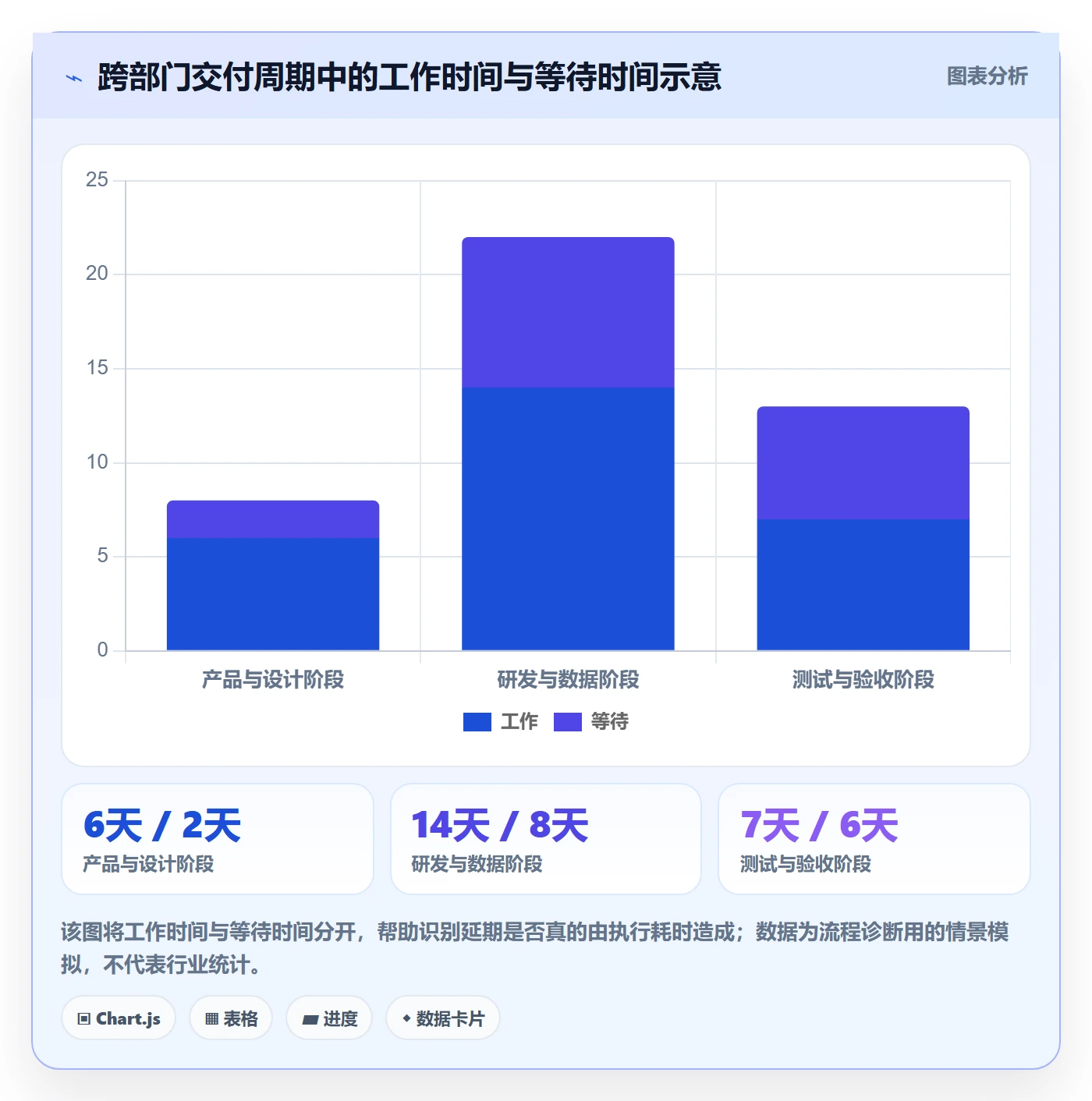
Task: Click the 表格 tag chip
Action: click(x=231, y=1018)
